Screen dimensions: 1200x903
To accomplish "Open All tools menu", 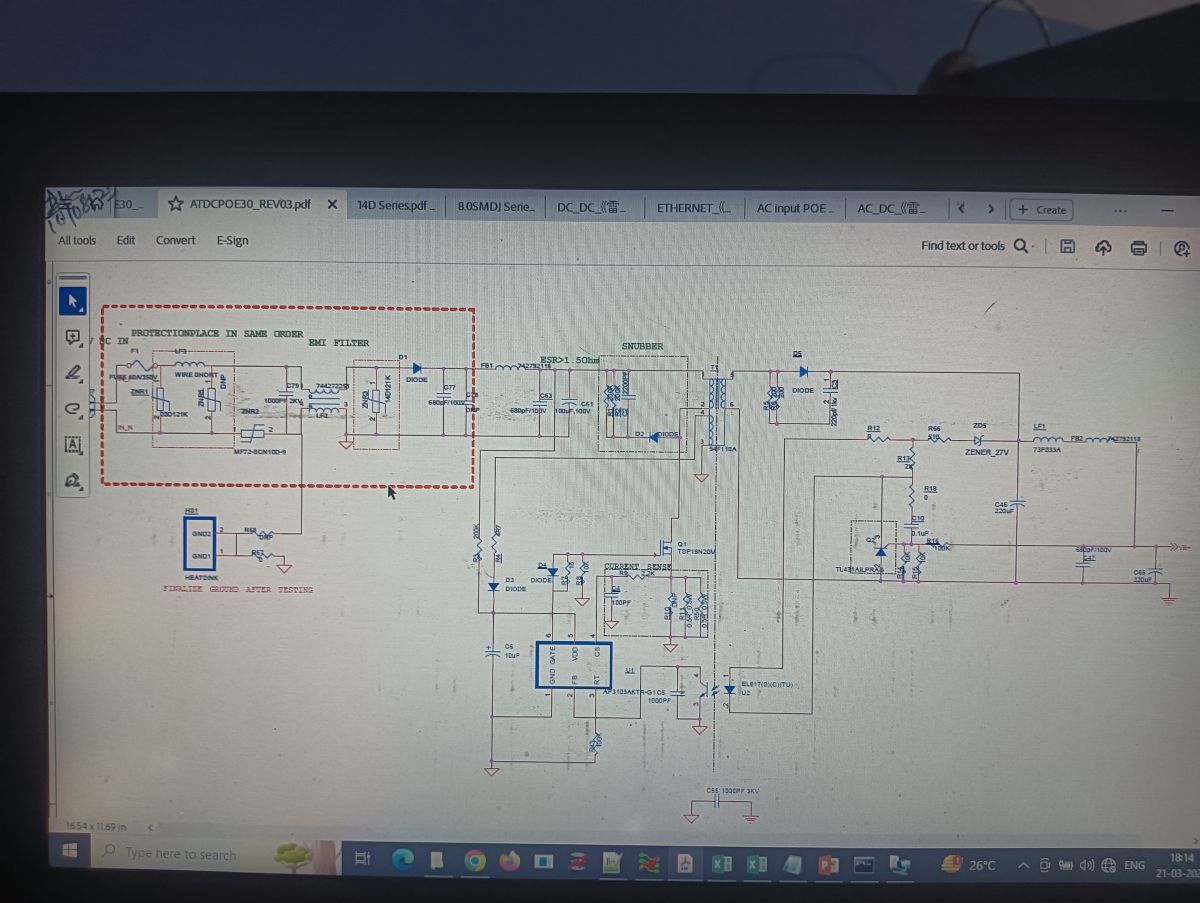I will [x=77, y=240].
